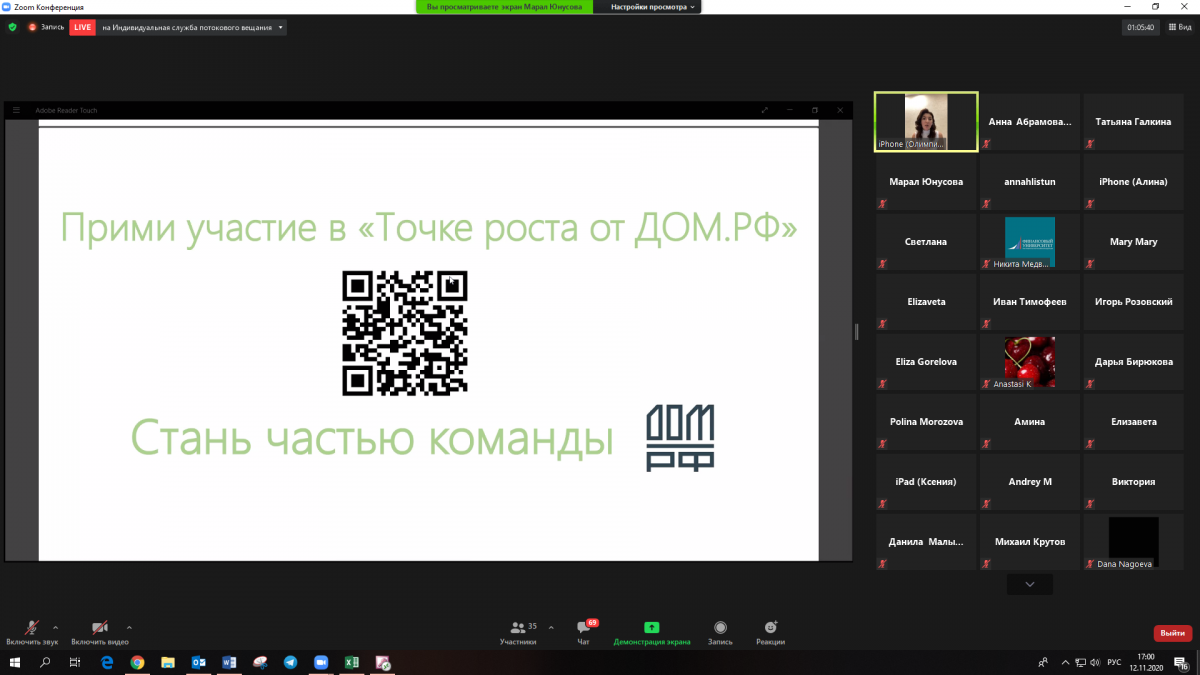This screenshot has width=1200, height=675.
Task: Click the muted mic icon on Elizaveta's tile
Action: [882, 324]
